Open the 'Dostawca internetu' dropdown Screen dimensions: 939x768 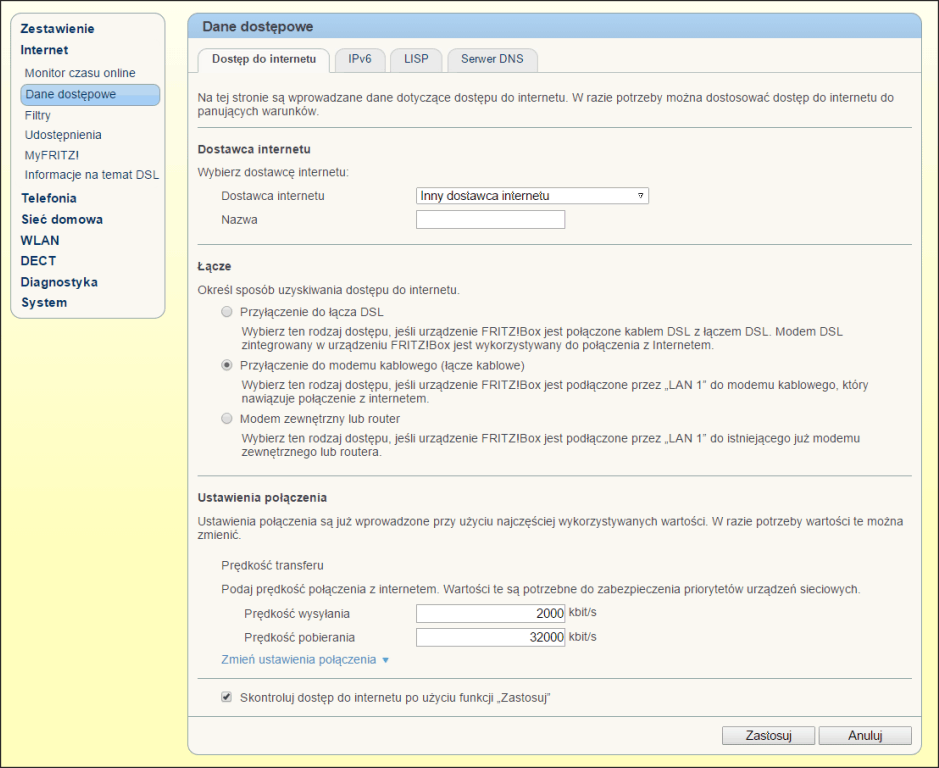532,196
